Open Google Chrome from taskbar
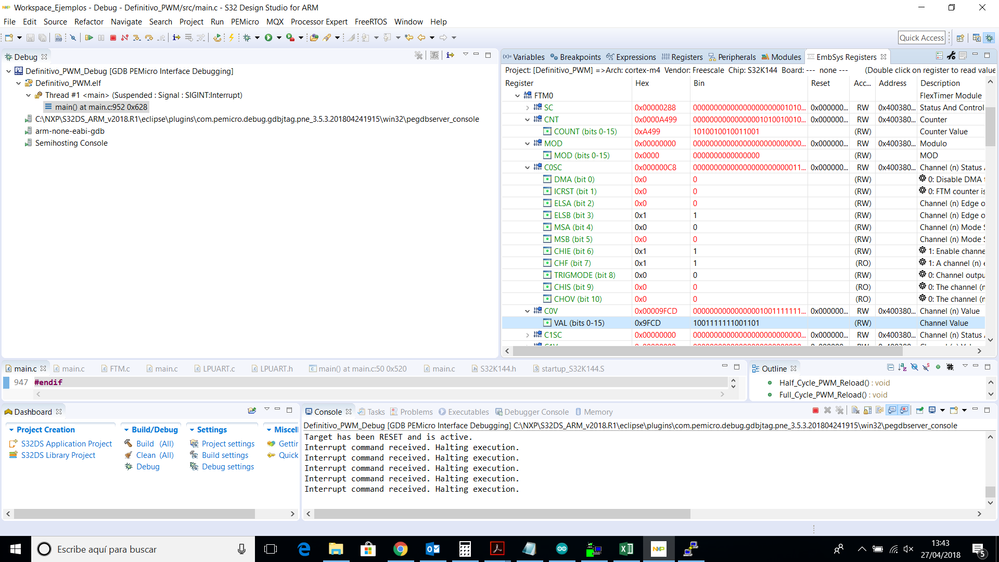Viewport: 999px width, 562px height. tap(400, 549)
